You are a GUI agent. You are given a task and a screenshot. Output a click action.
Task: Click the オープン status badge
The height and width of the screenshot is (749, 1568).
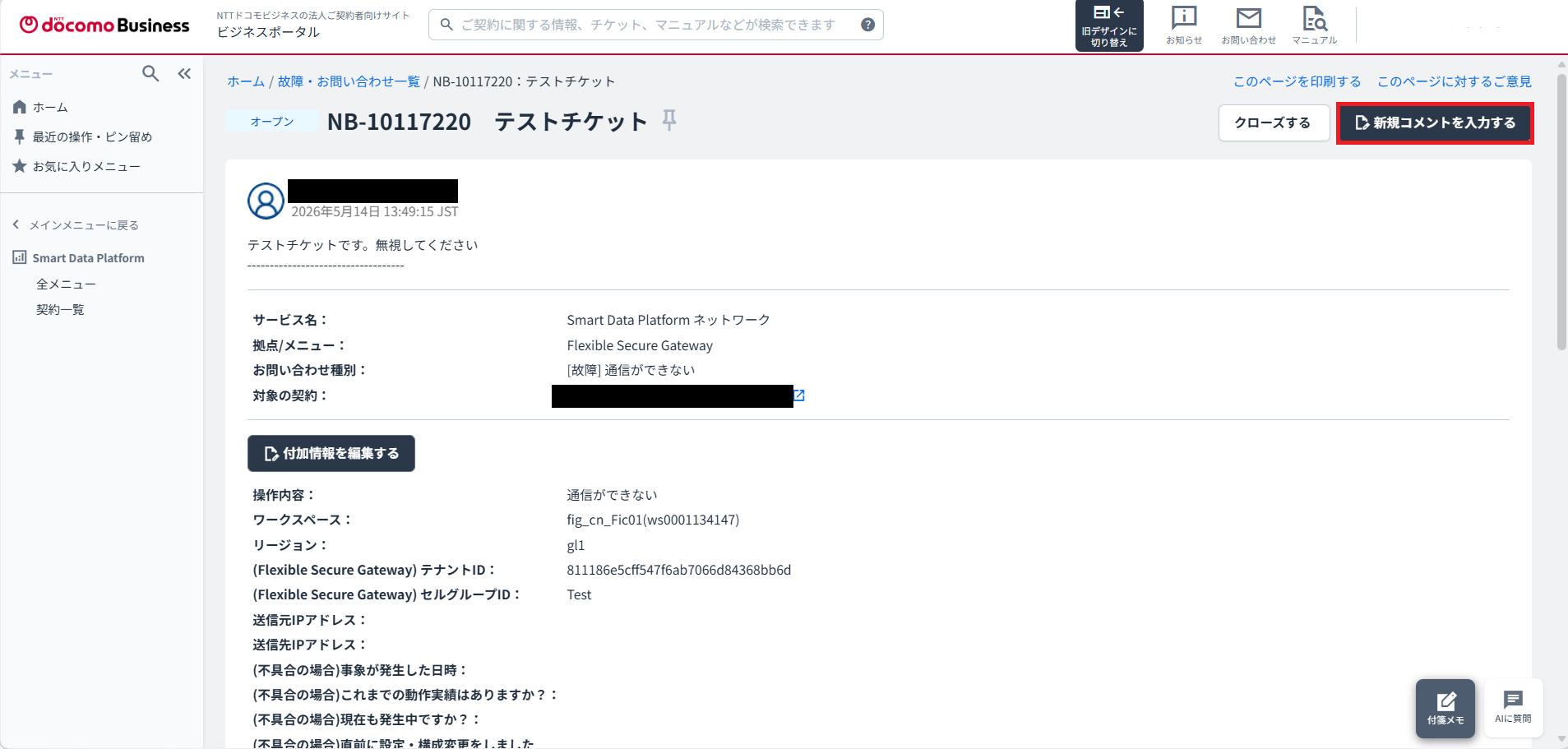point(272,122)
